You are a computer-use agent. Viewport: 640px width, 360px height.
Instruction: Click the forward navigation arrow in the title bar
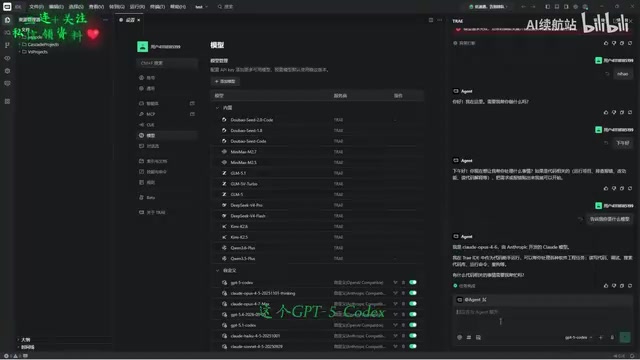click(x=533, y=7)
